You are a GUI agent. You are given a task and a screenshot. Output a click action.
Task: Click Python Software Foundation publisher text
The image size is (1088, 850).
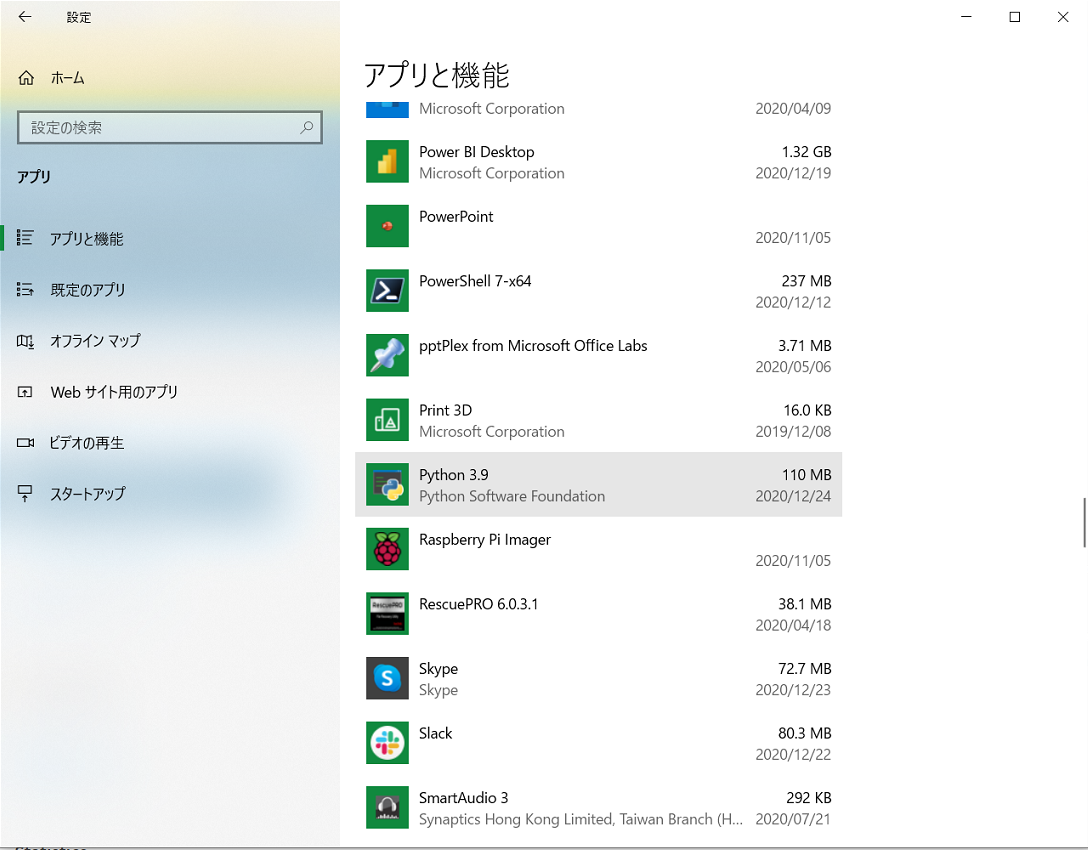512,496
